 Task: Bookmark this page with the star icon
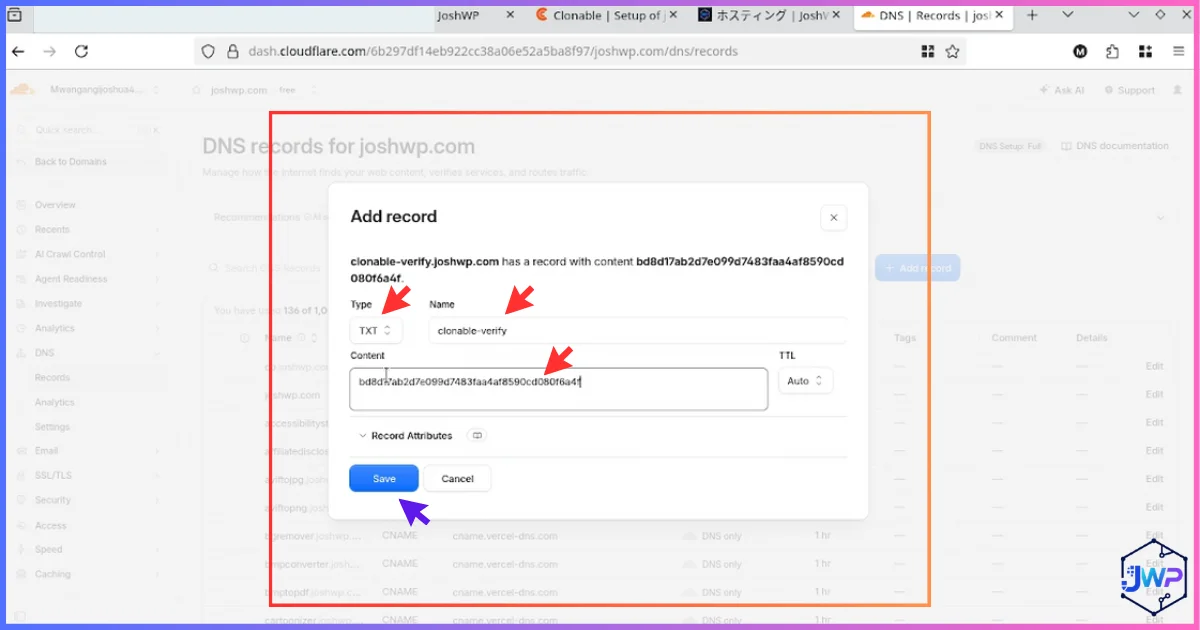point(953,51)
